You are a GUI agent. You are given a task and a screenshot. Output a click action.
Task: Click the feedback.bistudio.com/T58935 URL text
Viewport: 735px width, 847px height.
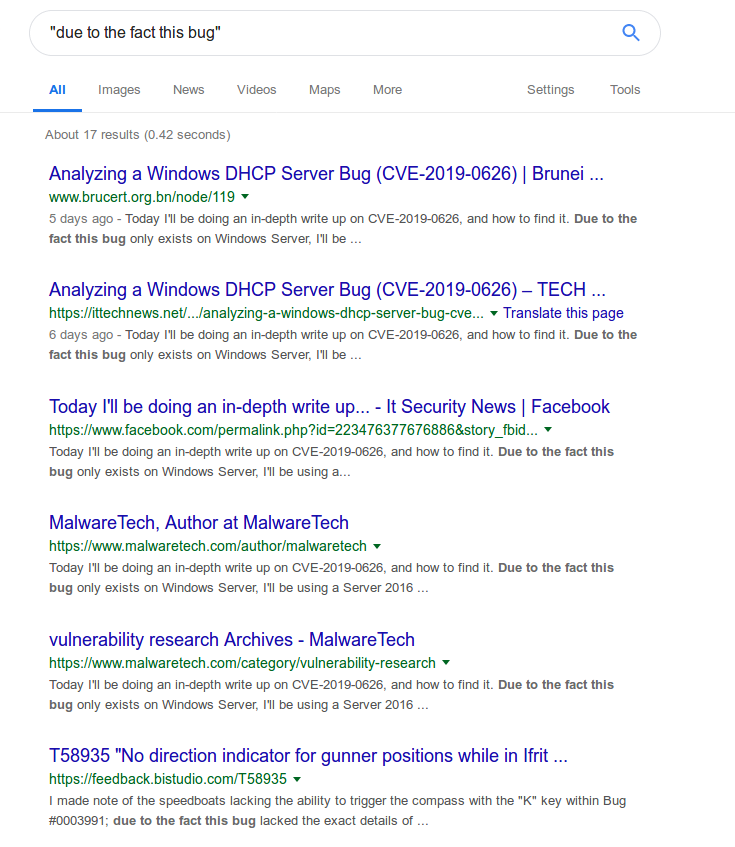pyautogui.click(x=168, y=779)
